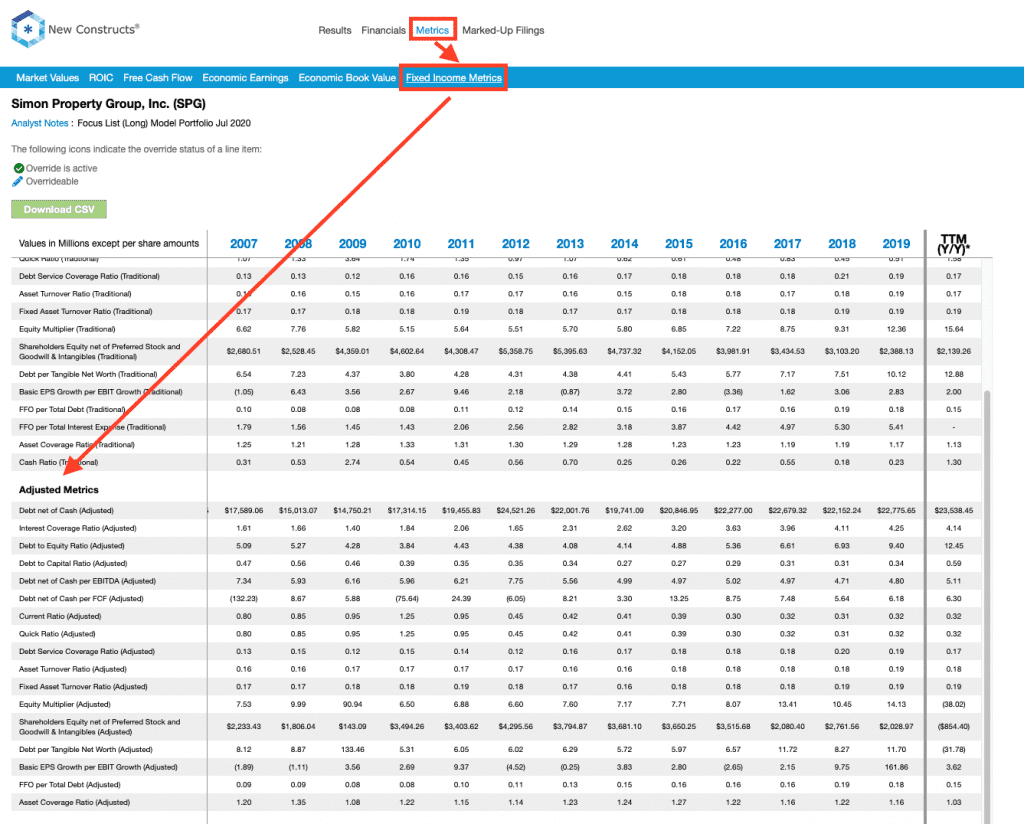Click the TTM (Y/Y) column header
1024x824 pixels.
click(x=953, y=244)
